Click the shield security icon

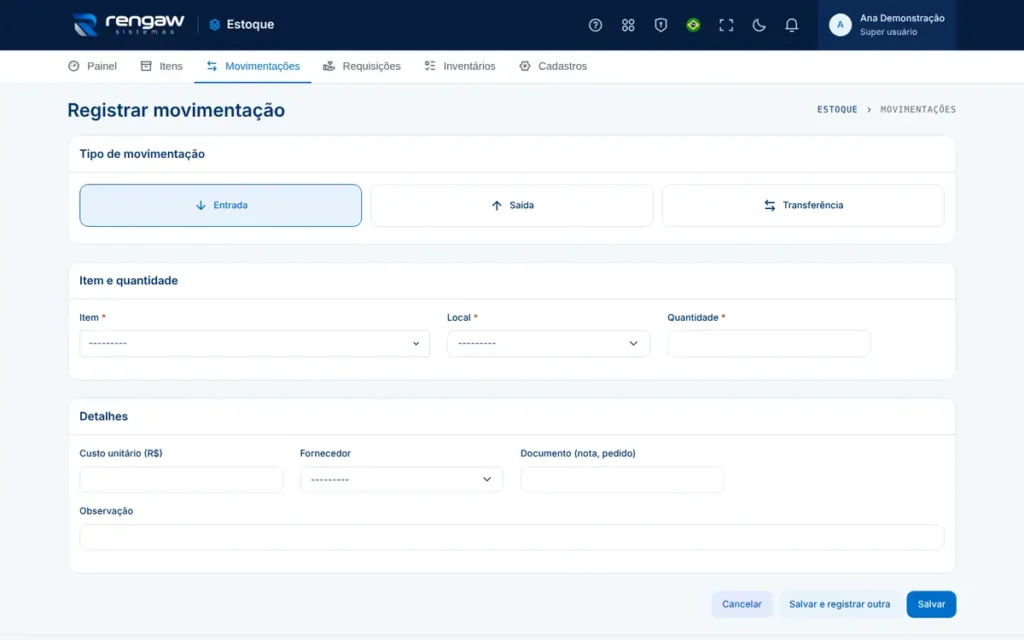pyautogui.click(x=660, y=25)
